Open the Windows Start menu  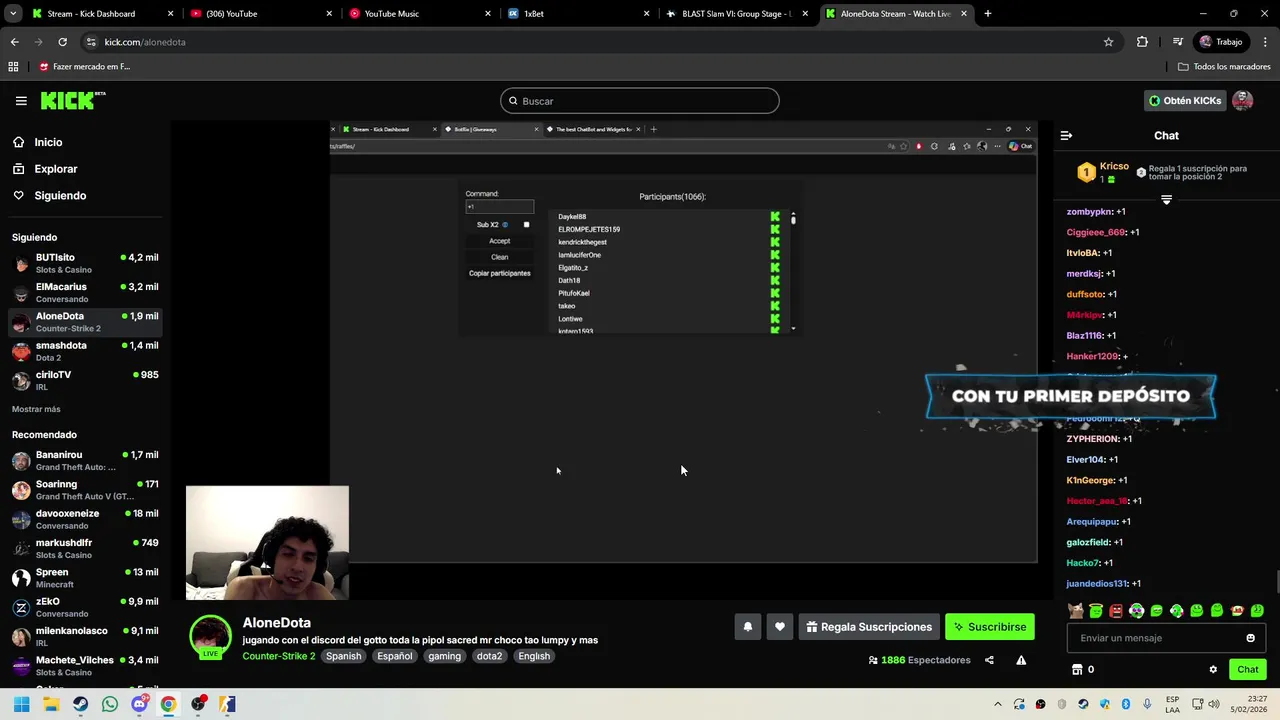[x=21, y=704]
